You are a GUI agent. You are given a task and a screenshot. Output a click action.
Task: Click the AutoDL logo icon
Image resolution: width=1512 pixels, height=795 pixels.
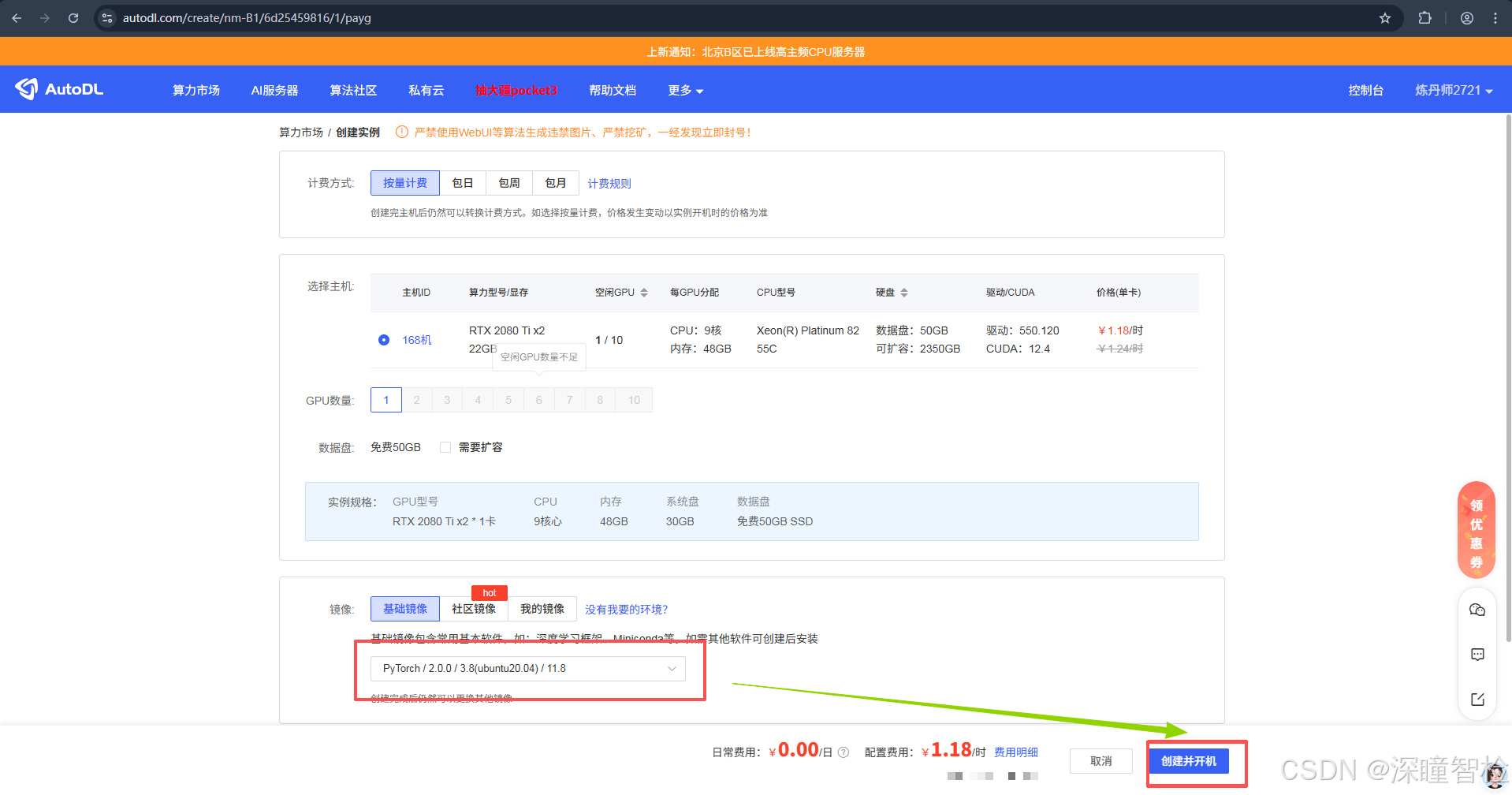(x=27, y=89)
